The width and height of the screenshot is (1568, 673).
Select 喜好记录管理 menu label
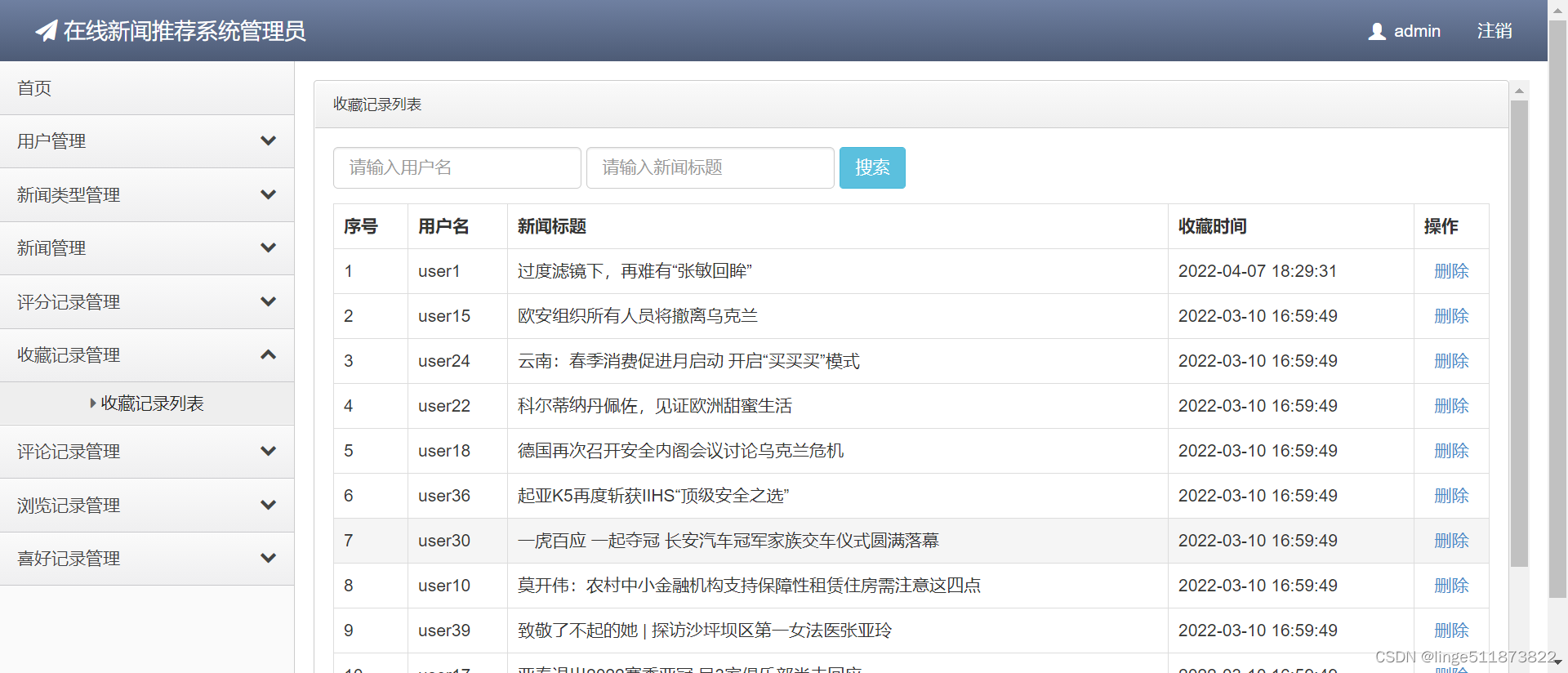(69, 559)
